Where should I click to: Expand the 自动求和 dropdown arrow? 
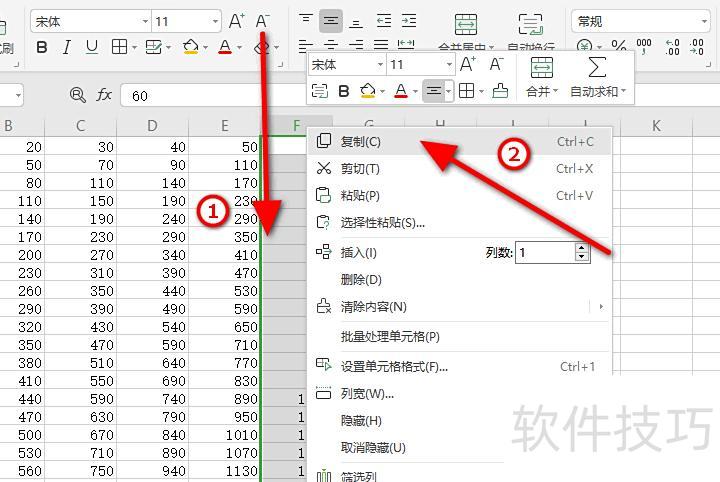[624, 91]
